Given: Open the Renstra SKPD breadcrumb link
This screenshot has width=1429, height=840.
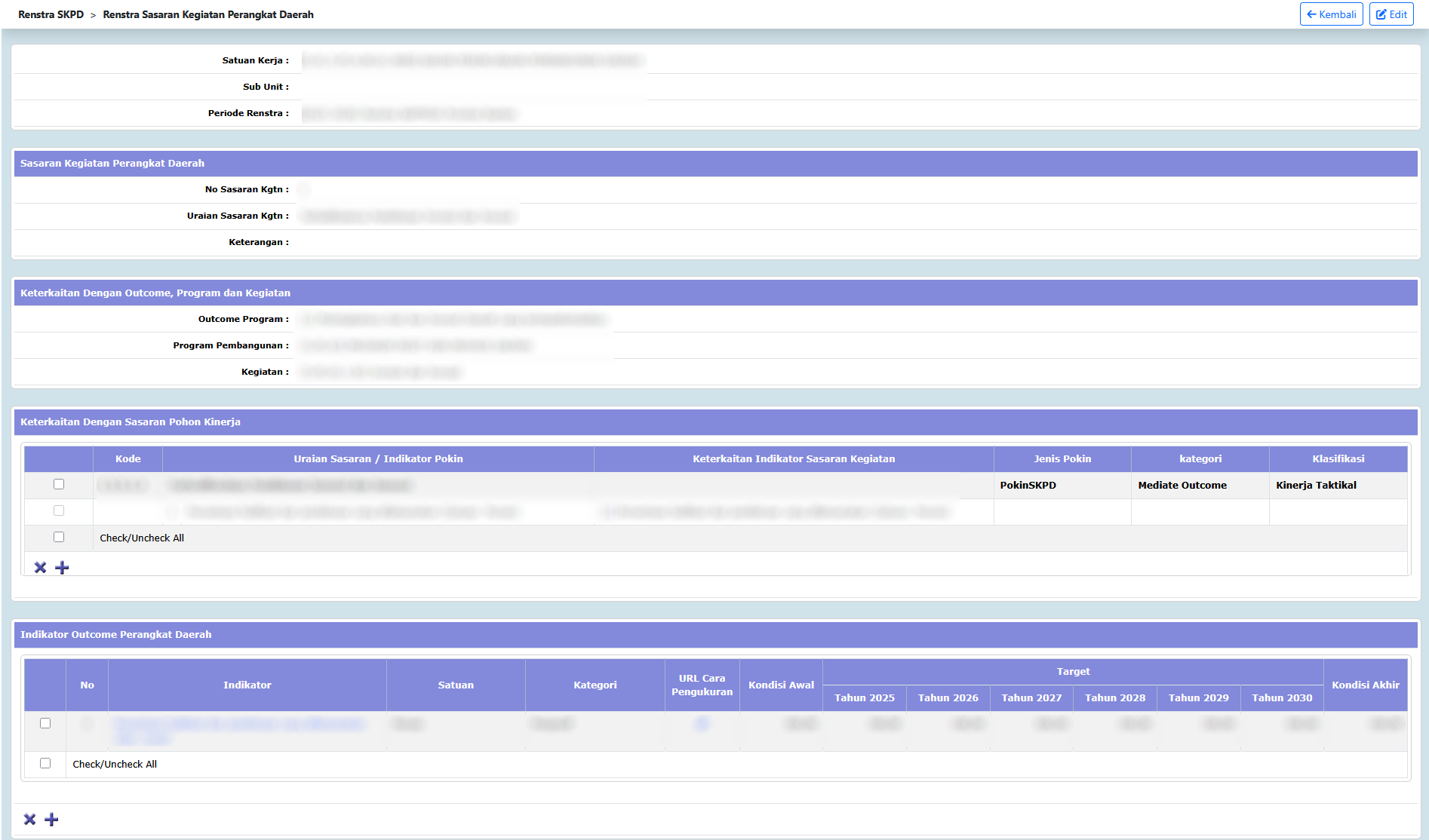Looking at the screenshot, I should point(51,14).
